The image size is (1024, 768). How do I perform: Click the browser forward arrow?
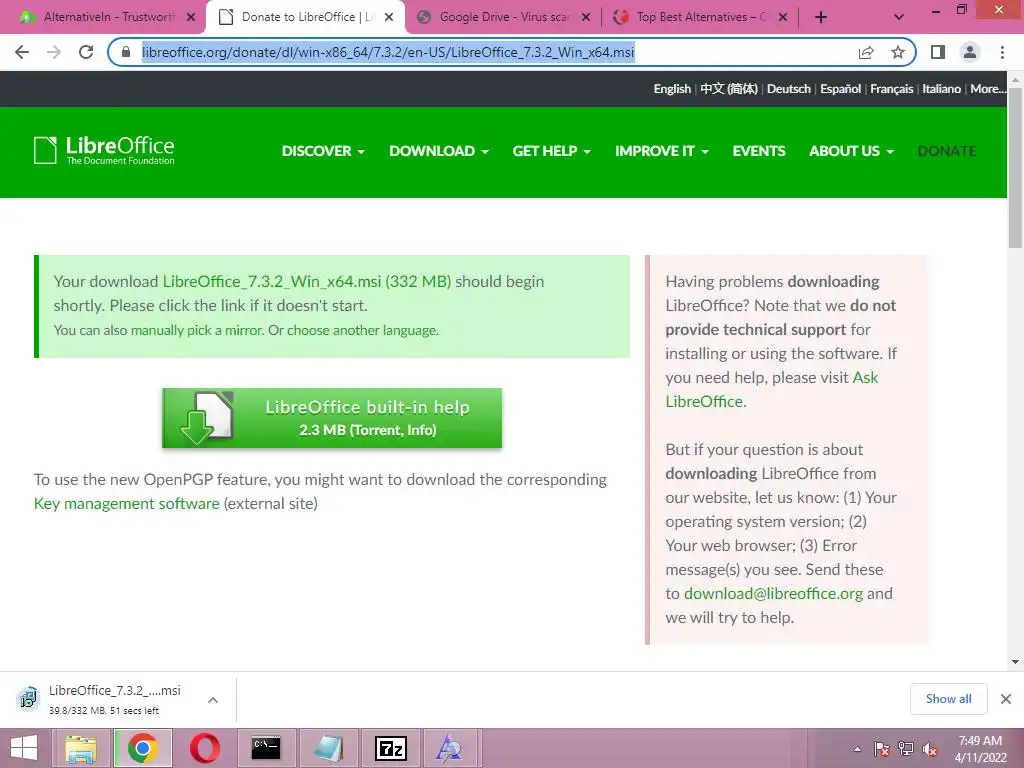tap(54, 52)
